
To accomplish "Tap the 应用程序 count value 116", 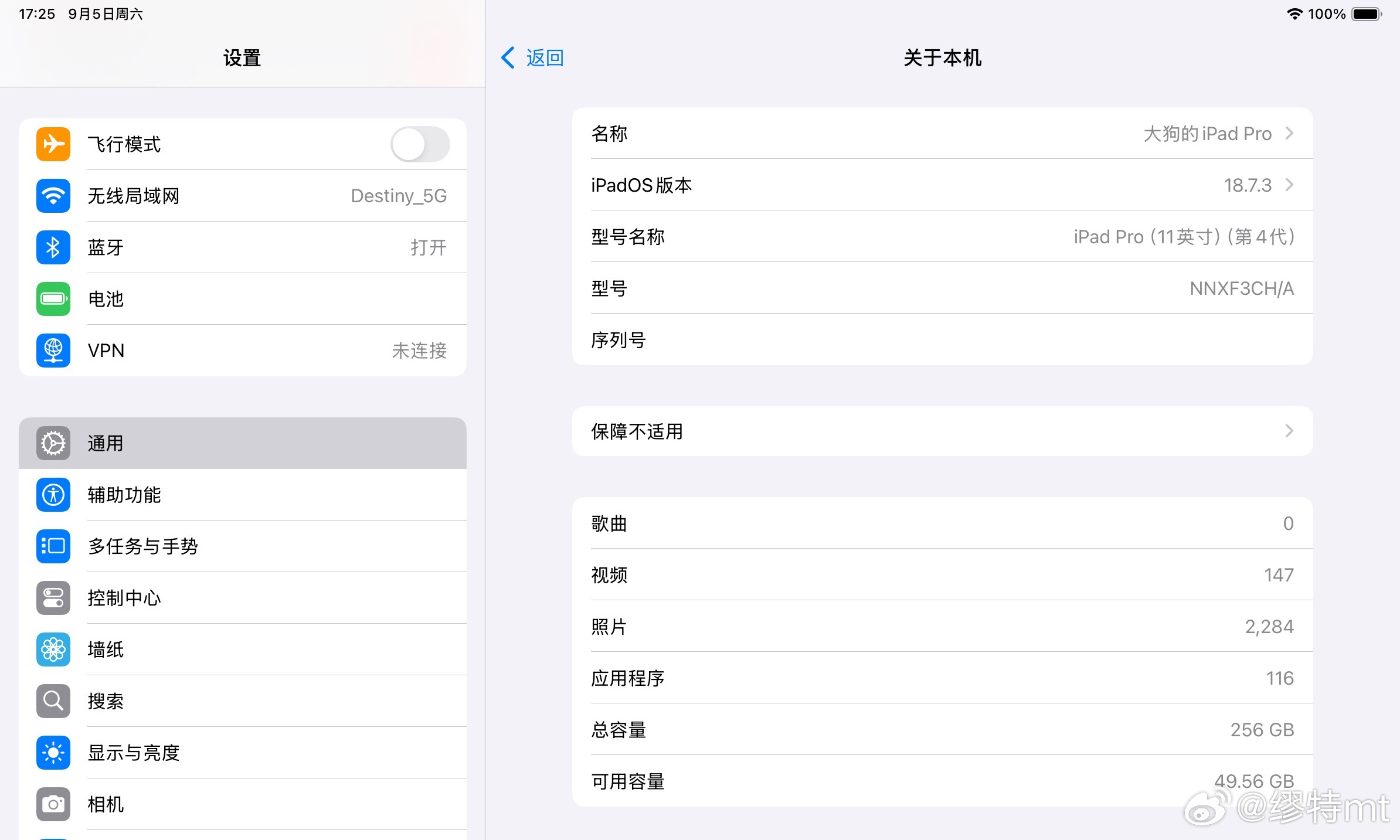I will (x=1280, y=678).
